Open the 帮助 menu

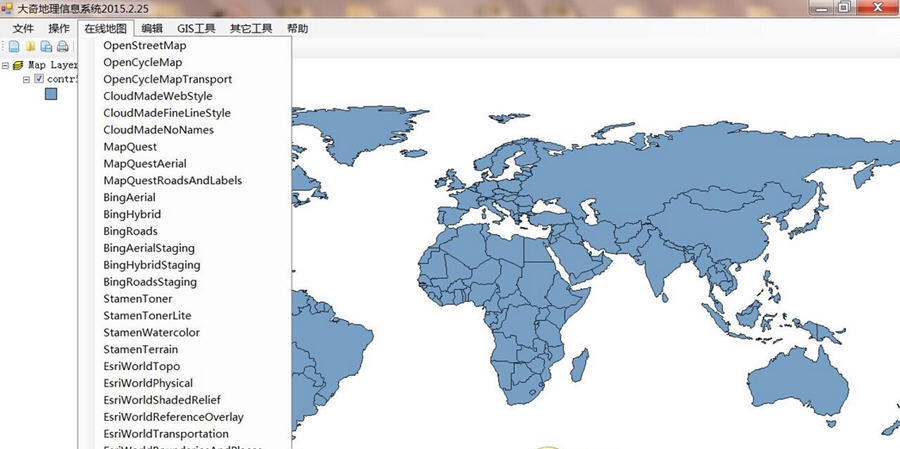tap(297, 29)
